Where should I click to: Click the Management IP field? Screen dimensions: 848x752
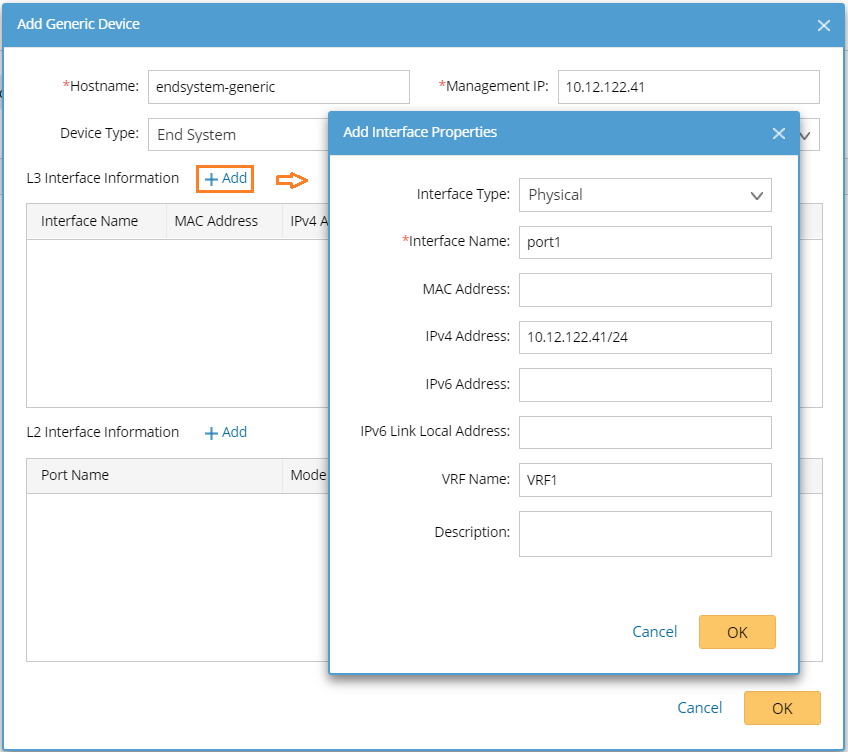point(688,87)
